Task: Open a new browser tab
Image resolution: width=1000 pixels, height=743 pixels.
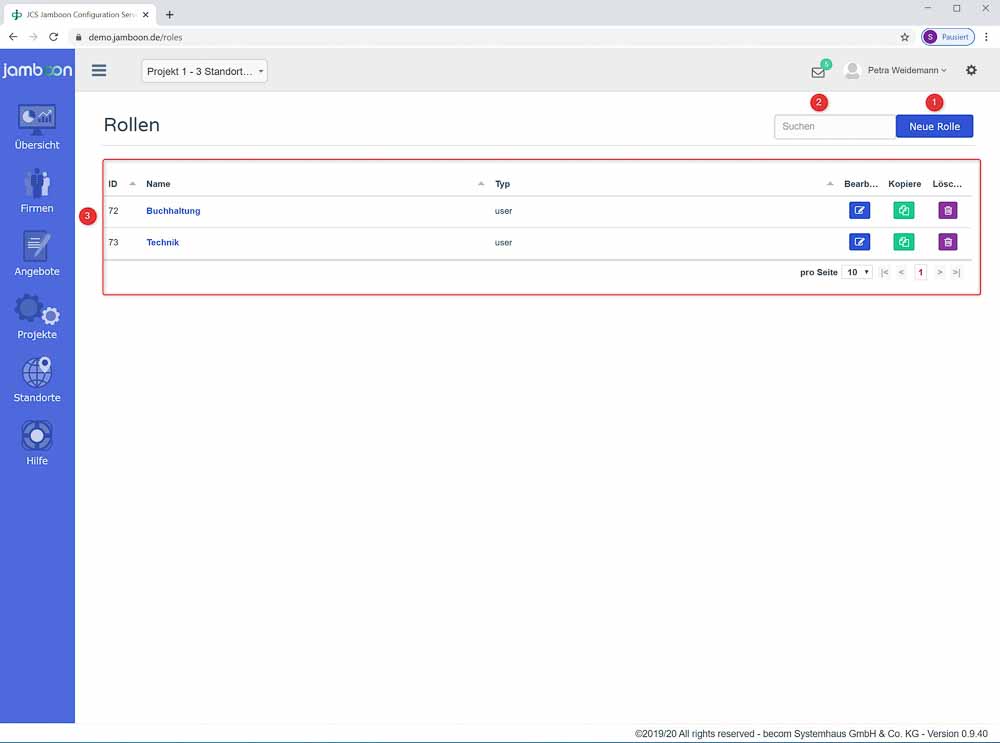Action: pos(170,14)
